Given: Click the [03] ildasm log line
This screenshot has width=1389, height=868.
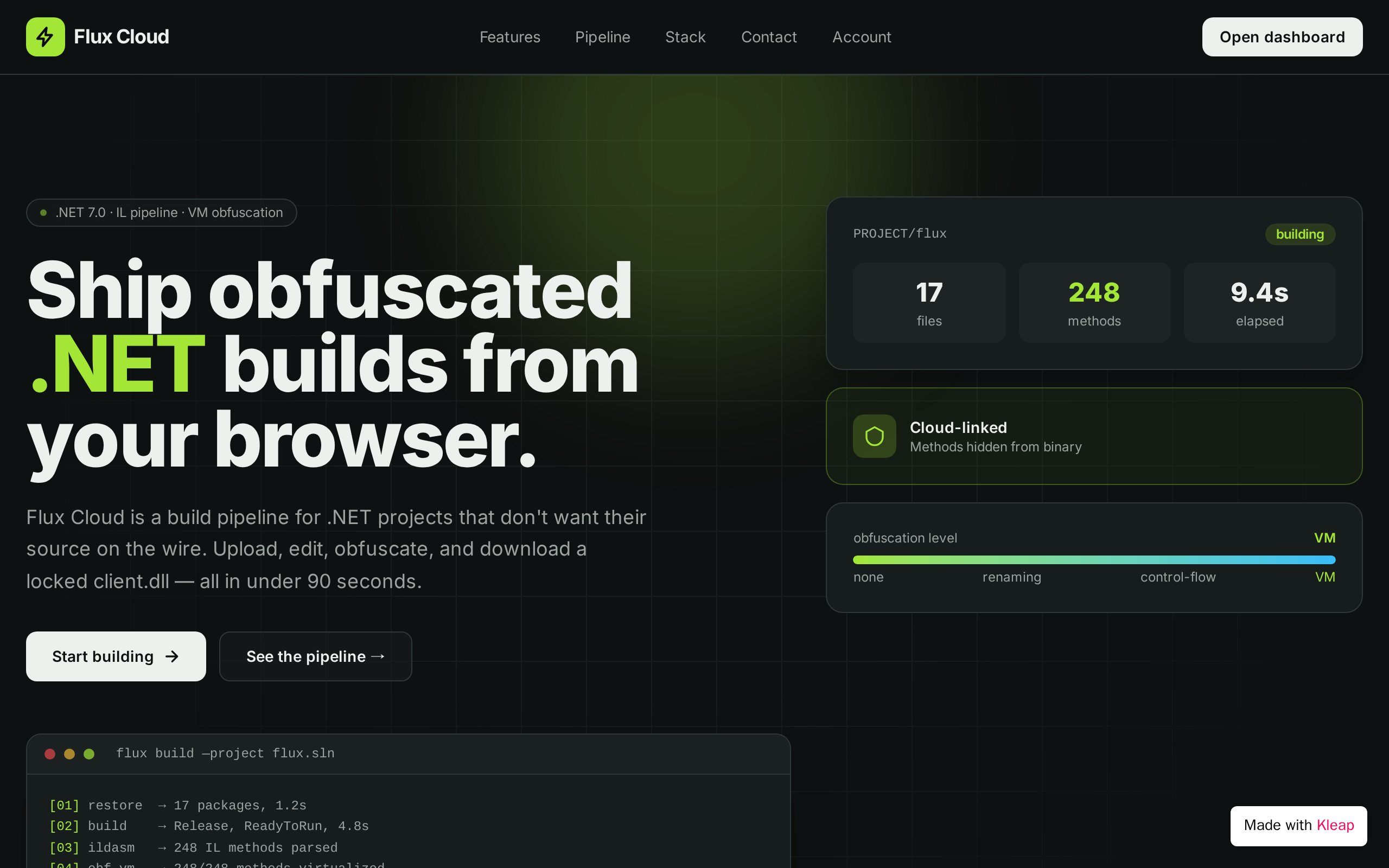Looking at the screenshot, I should click(x=193, y=848).
